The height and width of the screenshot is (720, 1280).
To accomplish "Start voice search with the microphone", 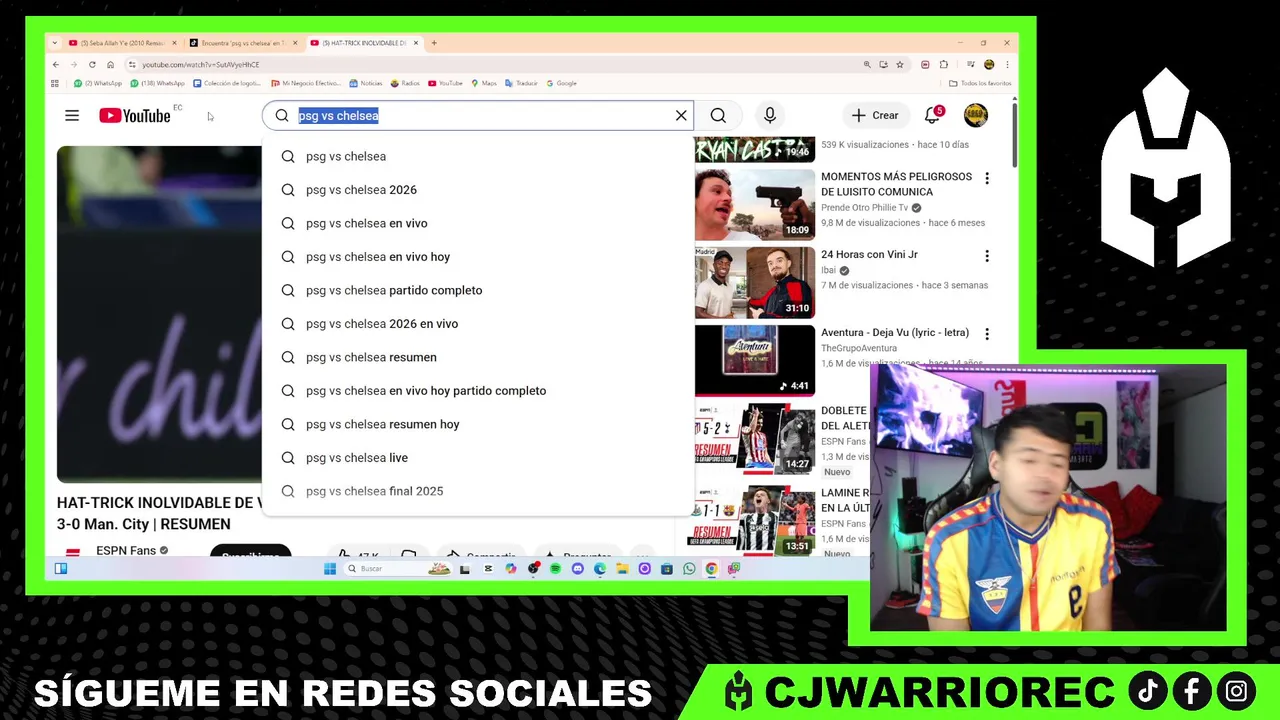I will point(769,116).
